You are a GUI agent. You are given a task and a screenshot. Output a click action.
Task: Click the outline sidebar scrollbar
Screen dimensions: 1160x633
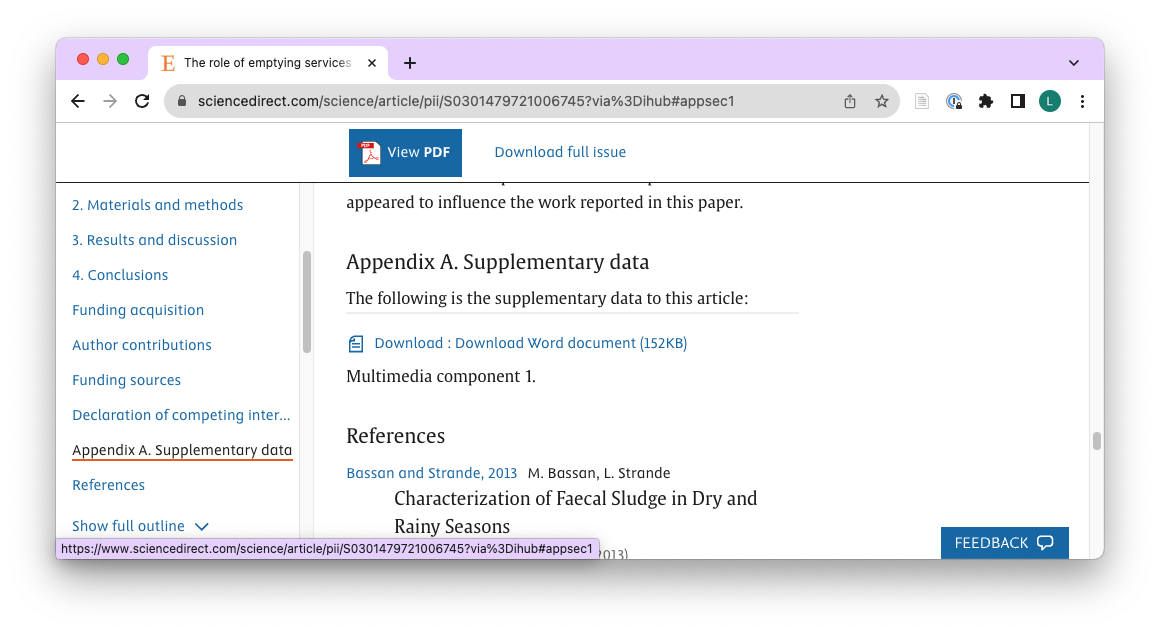(307, 300)
